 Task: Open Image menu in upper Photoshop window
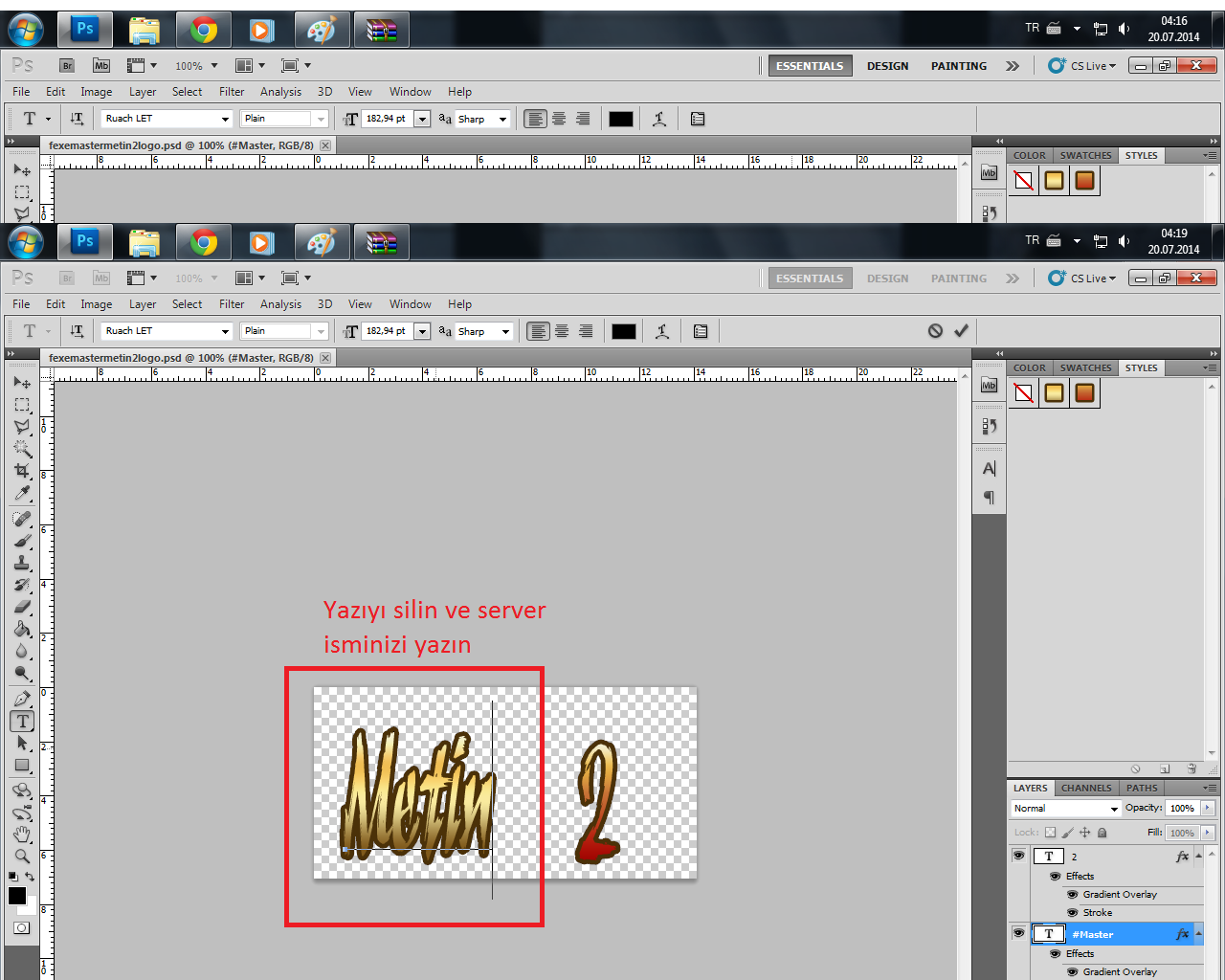[96, 92]
